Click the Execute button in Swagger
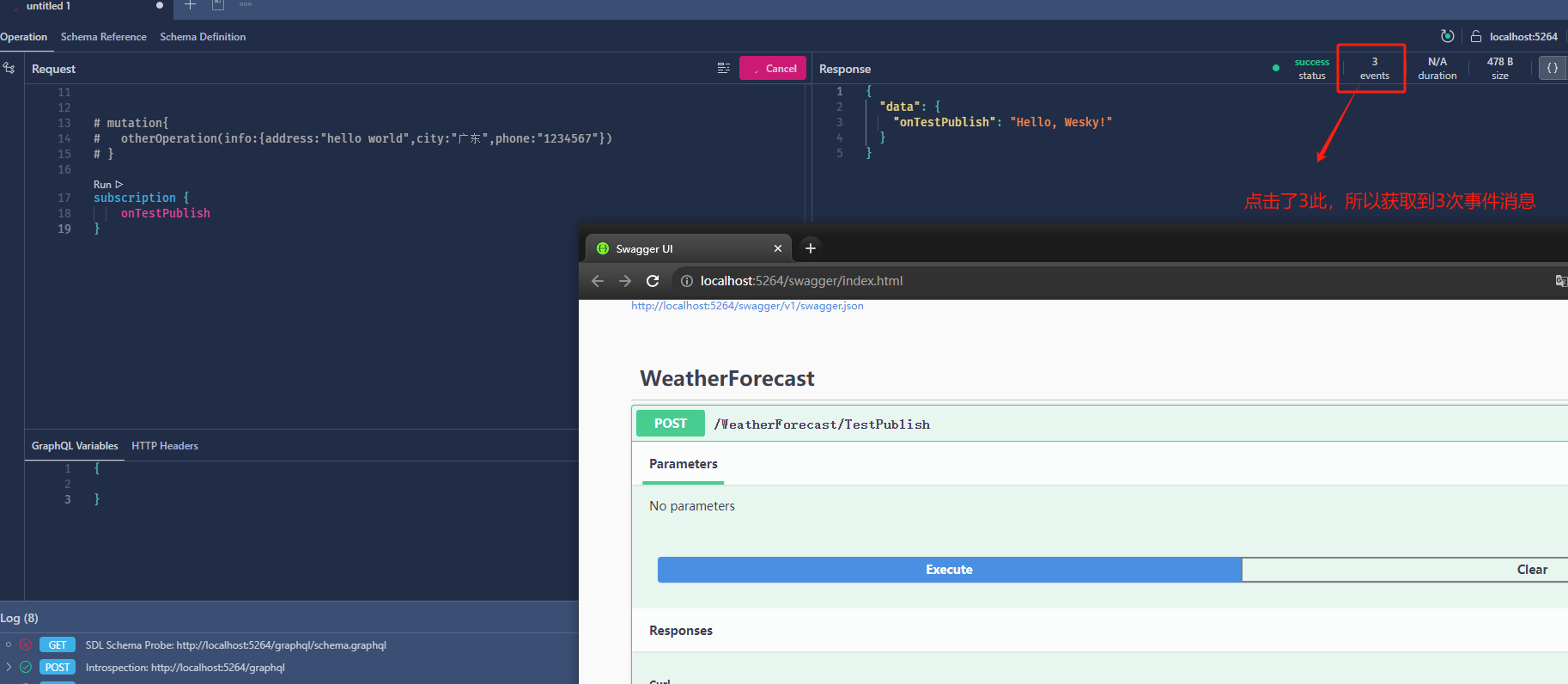Screen dimensions: 1568x684 coord(949,570)
